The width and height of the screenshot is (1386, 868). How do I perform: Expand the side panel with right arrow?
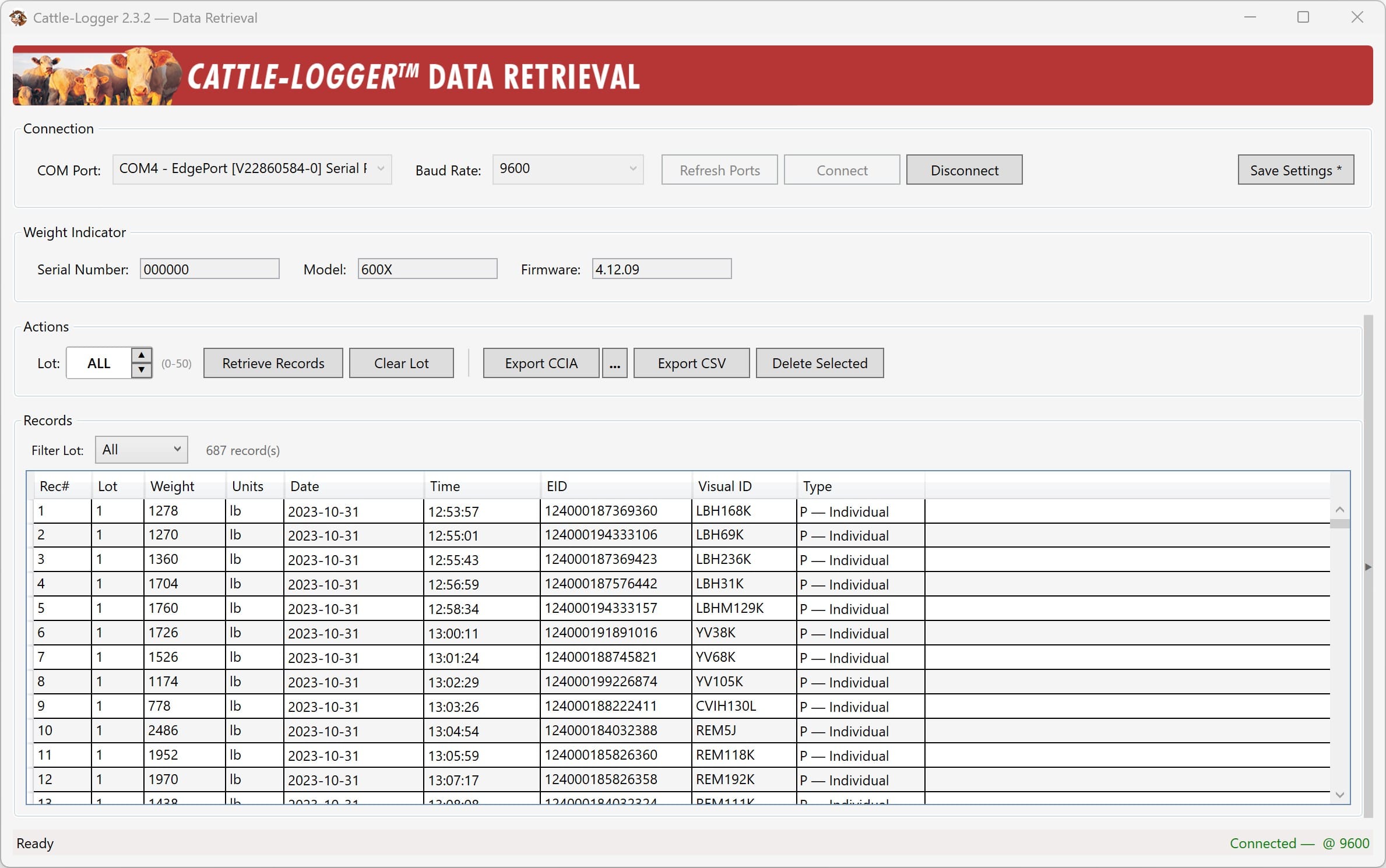click(x=1369, y=567)
